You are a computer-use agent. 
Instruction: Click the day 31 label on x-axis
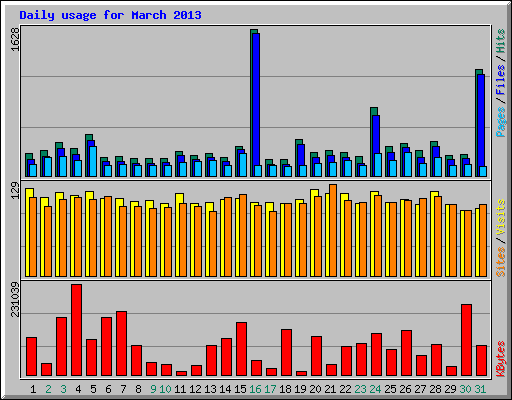(480, 389)
